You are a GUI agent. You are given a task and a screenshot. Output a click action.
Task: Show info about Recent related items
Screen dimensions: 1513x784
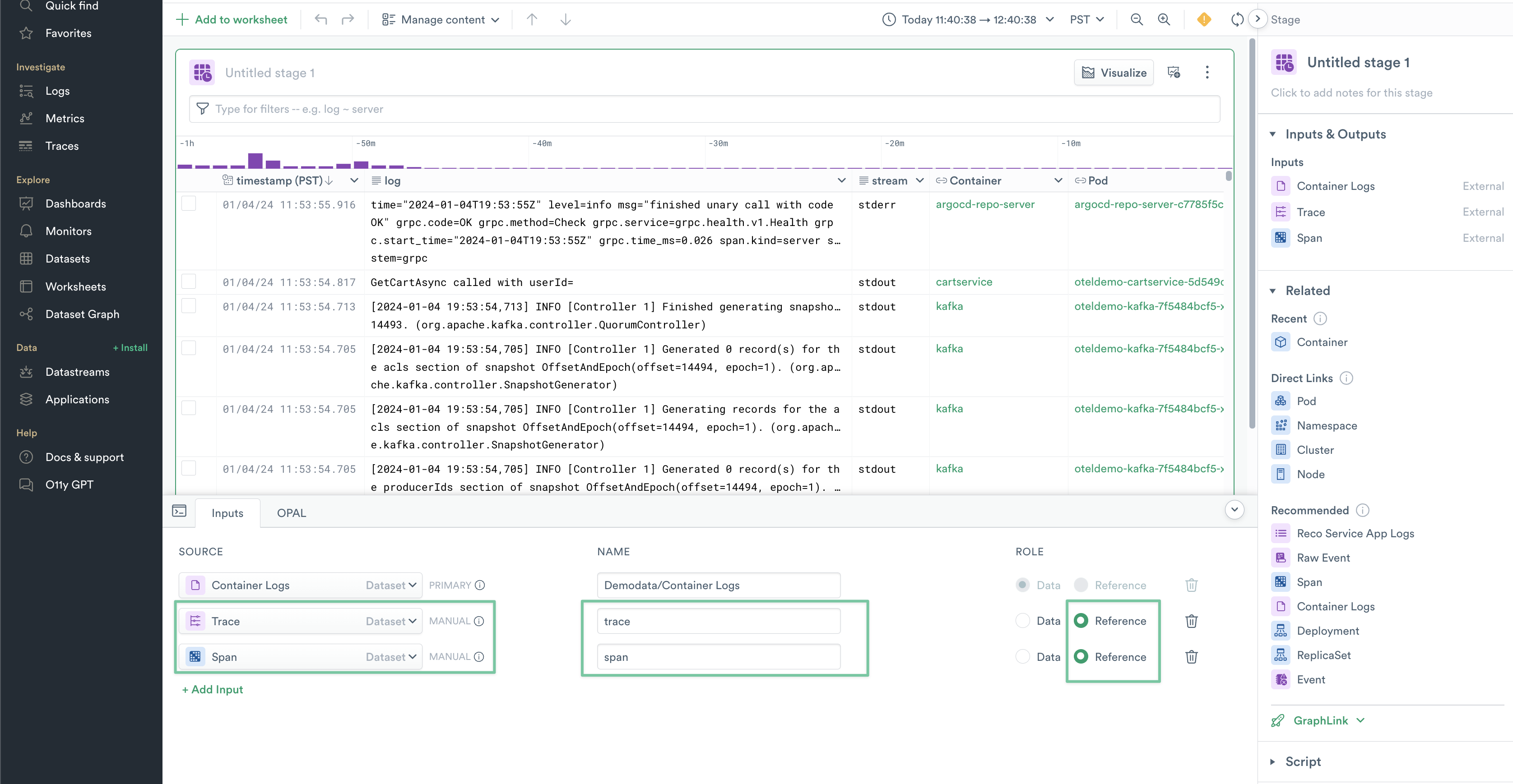point(1320,318)
